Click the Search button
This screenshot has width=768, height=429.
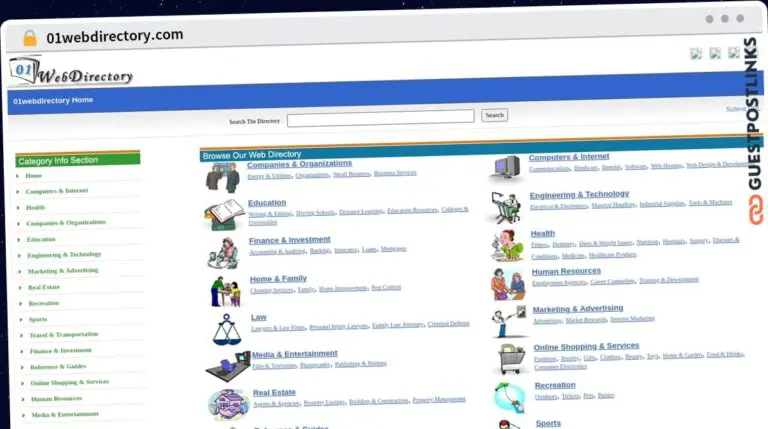tap(494, 116)
